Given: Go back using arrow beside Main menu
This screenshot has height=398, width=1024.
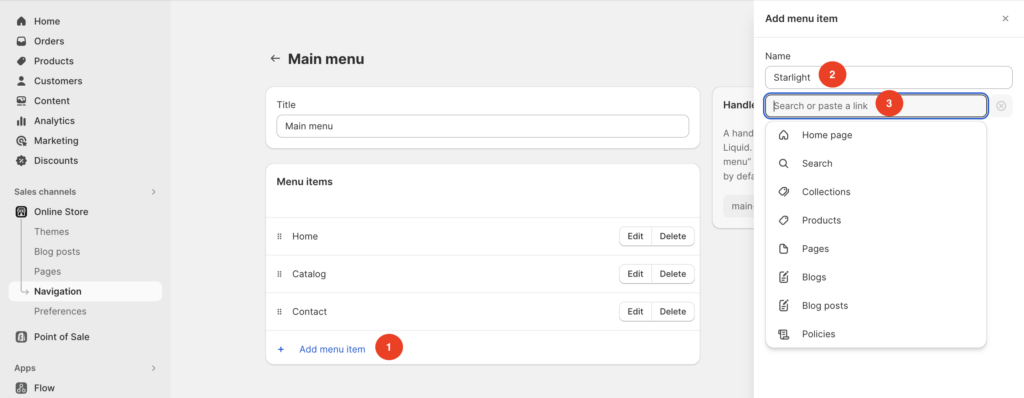Looking at the screenshot, I should click(275, 59).
